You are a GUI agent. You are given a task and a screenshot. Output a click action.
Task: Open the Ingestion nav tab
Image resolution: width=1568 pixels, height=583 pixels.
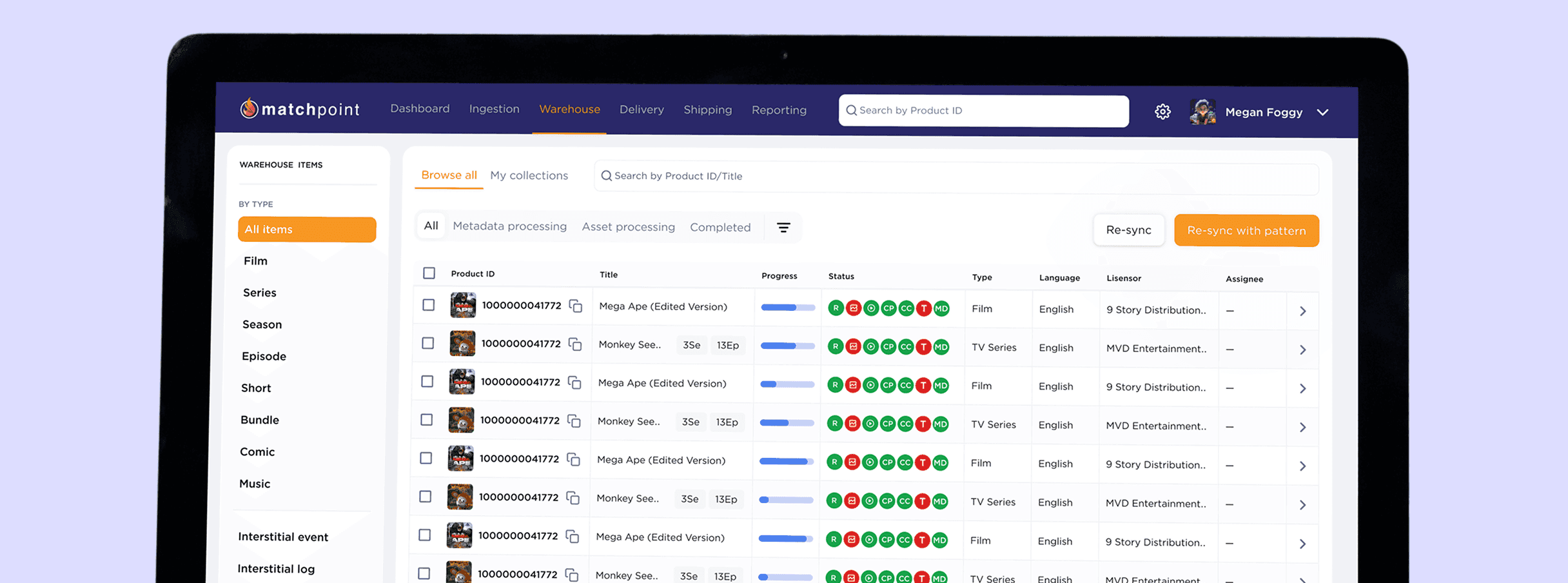click(x=494, y=109)
